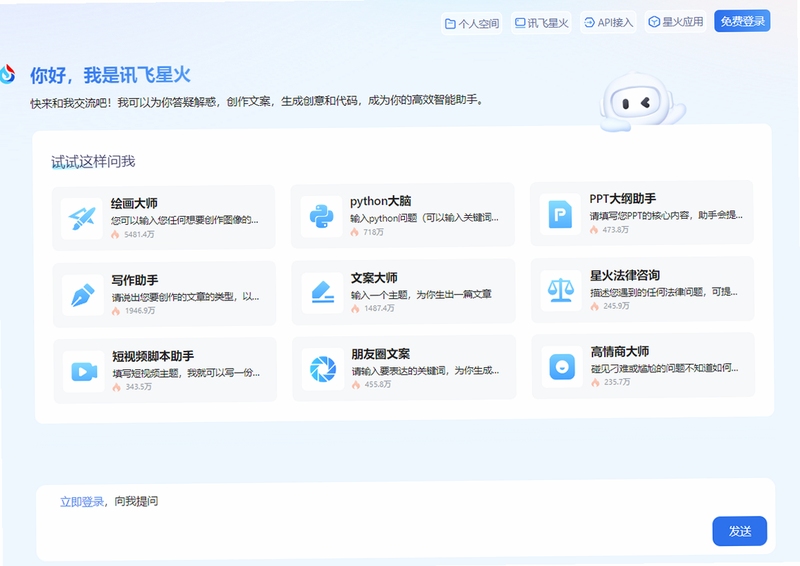Click the description under python大脑
This screenshot has height=566, width=800.
point(424,218)
